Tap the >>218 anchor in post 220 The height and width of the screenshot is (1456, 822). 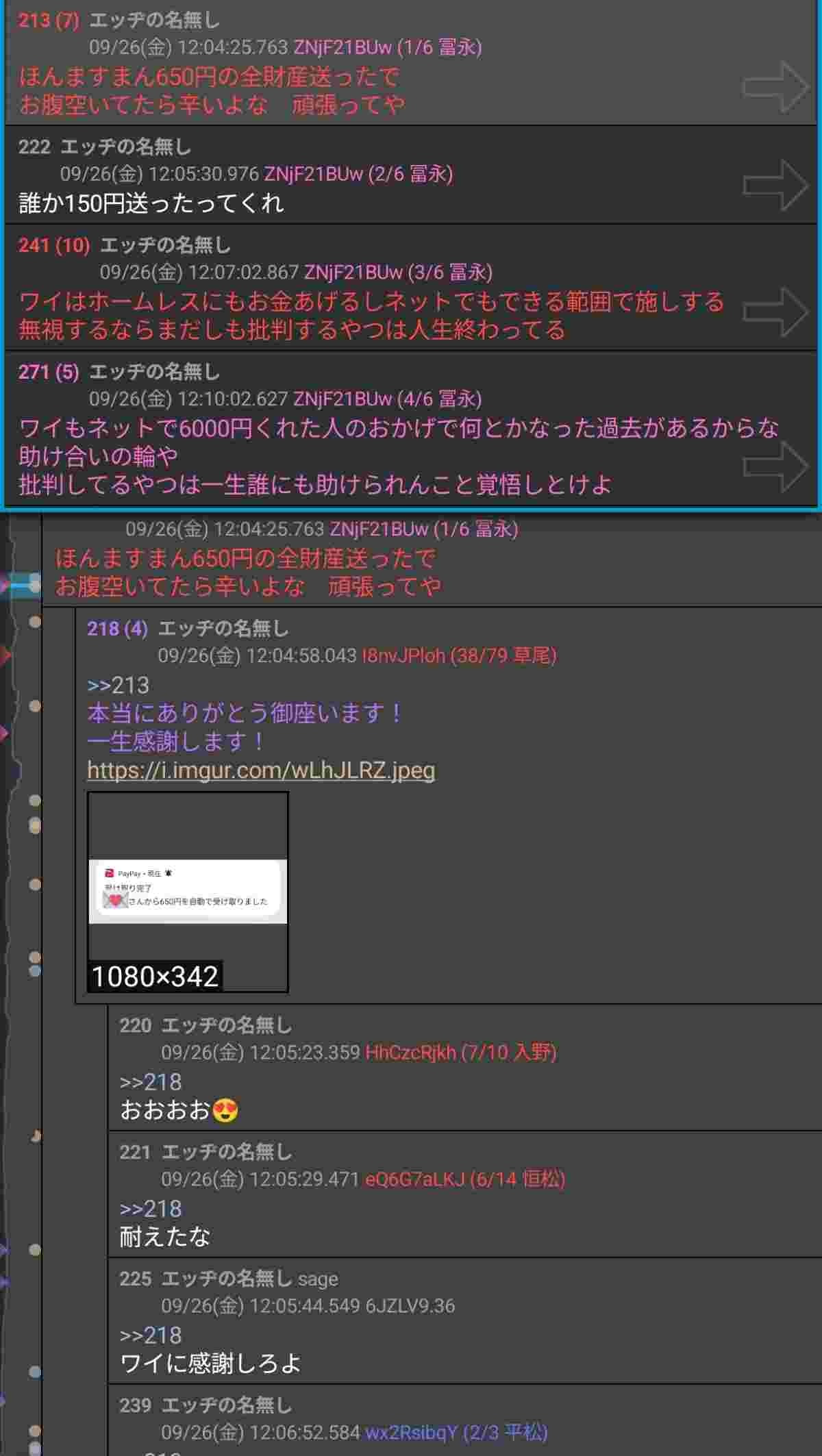[x=151, y=1082]
